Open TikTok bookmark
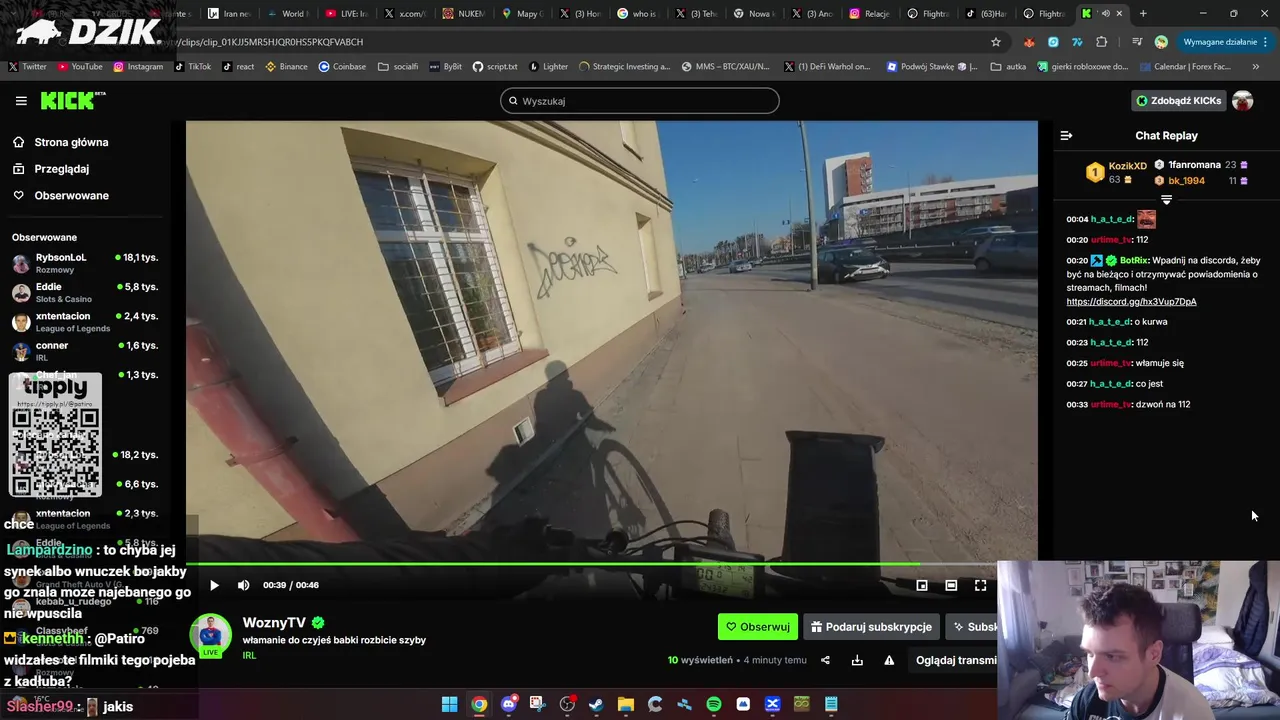This screenshot has width=1280, height=720. tap(192, 67)
